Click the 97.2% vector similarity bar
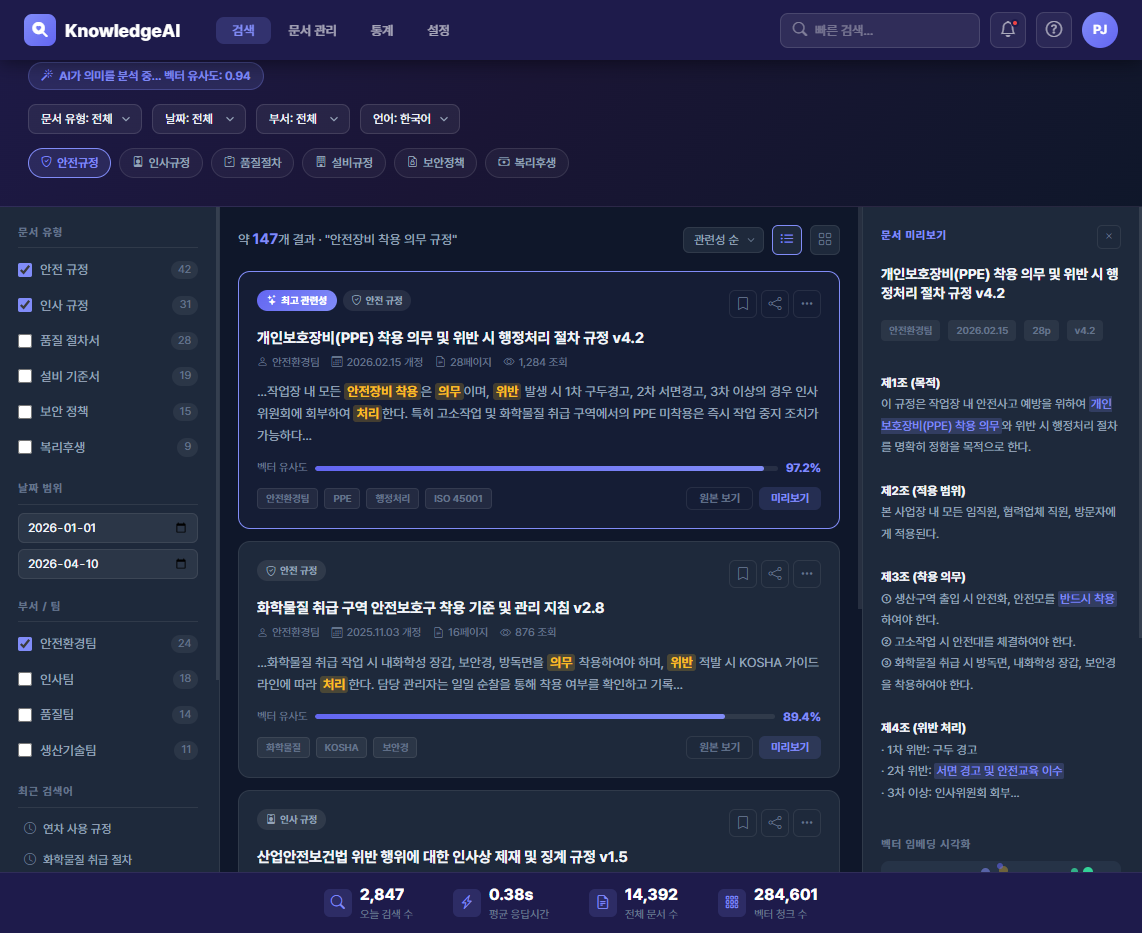This screenshot has width=1142, height=933. click(545, 468)
